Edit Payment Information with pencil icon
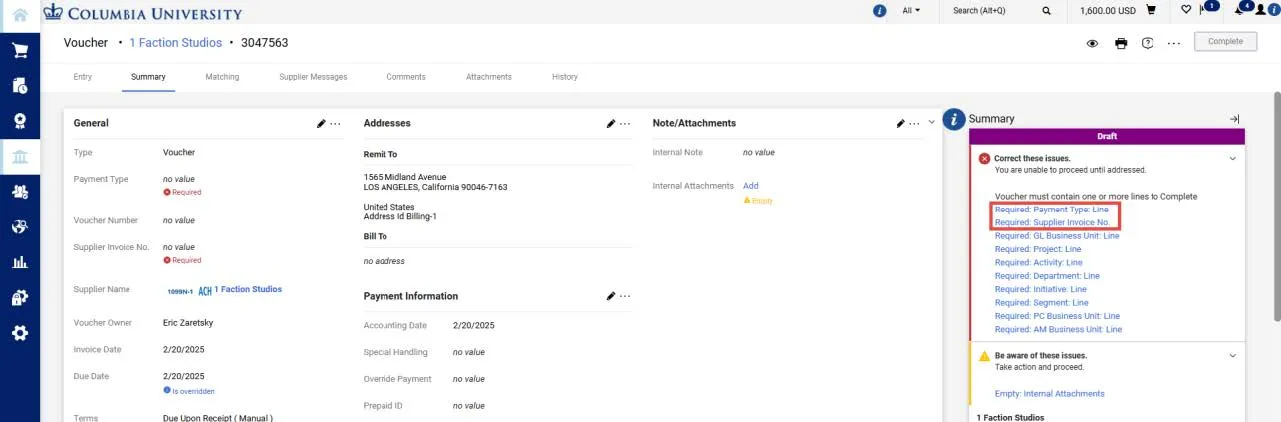 coord(611,296)
